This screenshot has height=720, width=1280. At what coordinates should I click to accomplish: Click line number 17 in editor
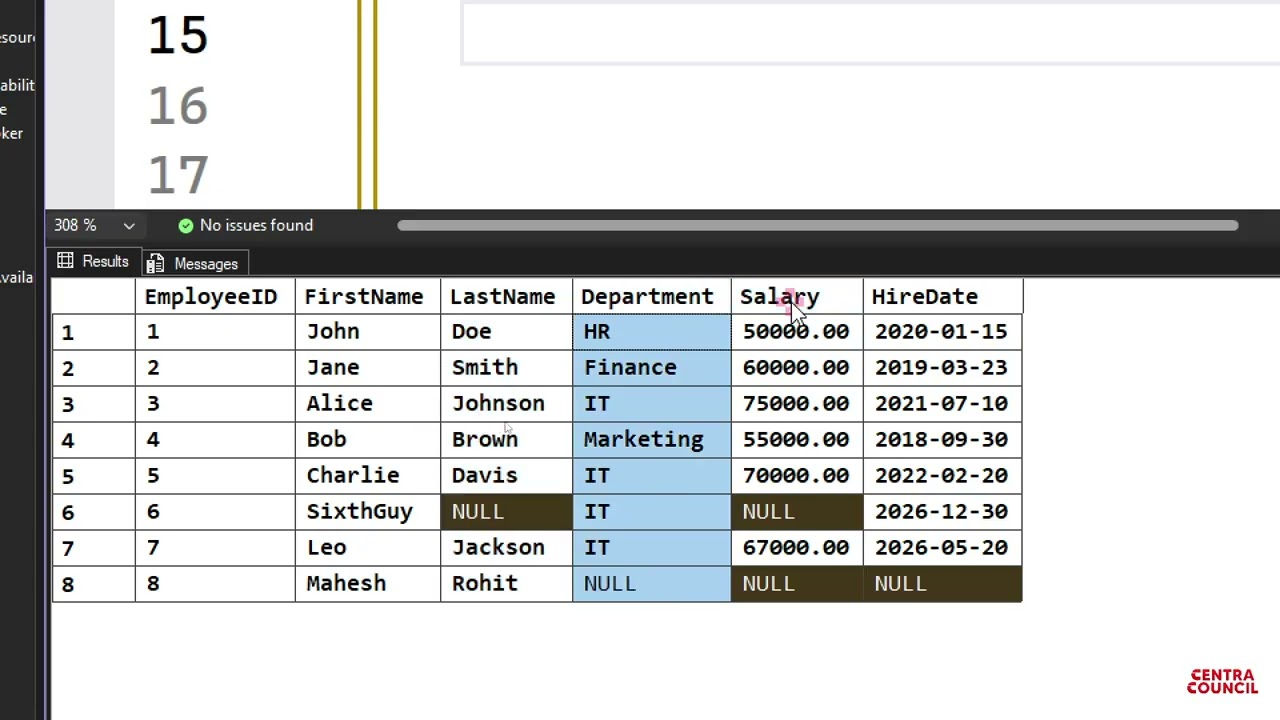coord(178,176)
